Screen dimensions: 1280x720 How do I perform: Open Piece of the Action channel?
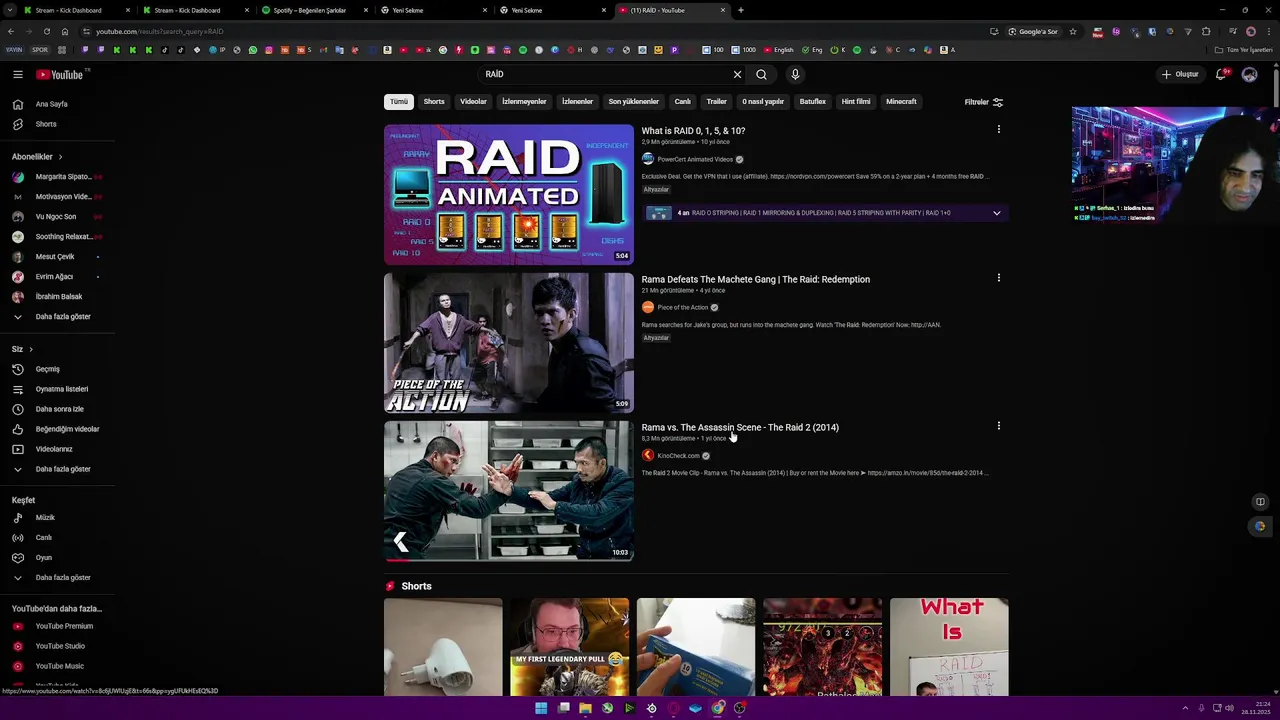[682, 307]
